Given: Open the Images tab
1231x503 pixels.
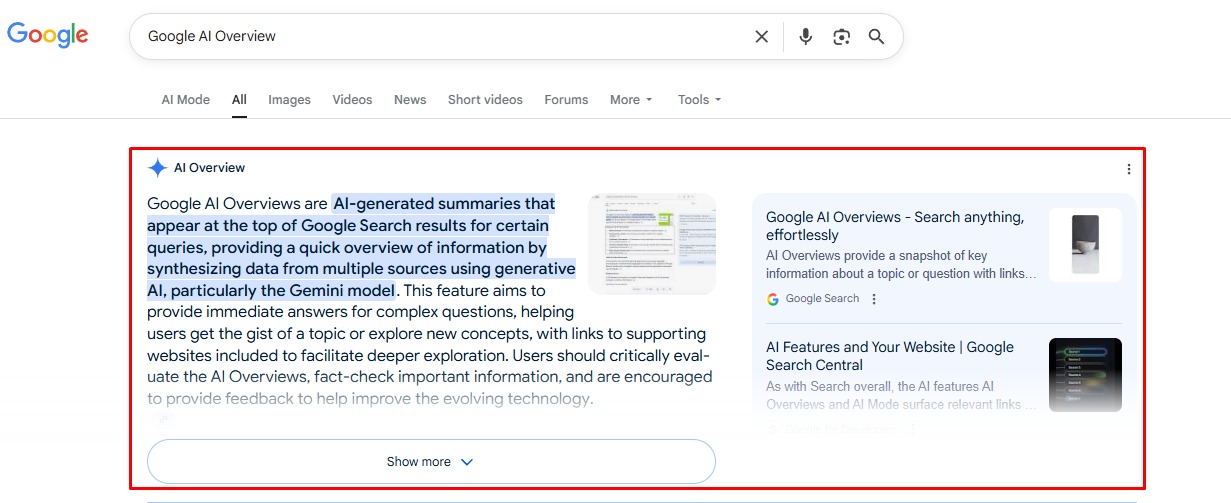Looking at the screenshot, I should pyautogui.click(x=289, y=100).
